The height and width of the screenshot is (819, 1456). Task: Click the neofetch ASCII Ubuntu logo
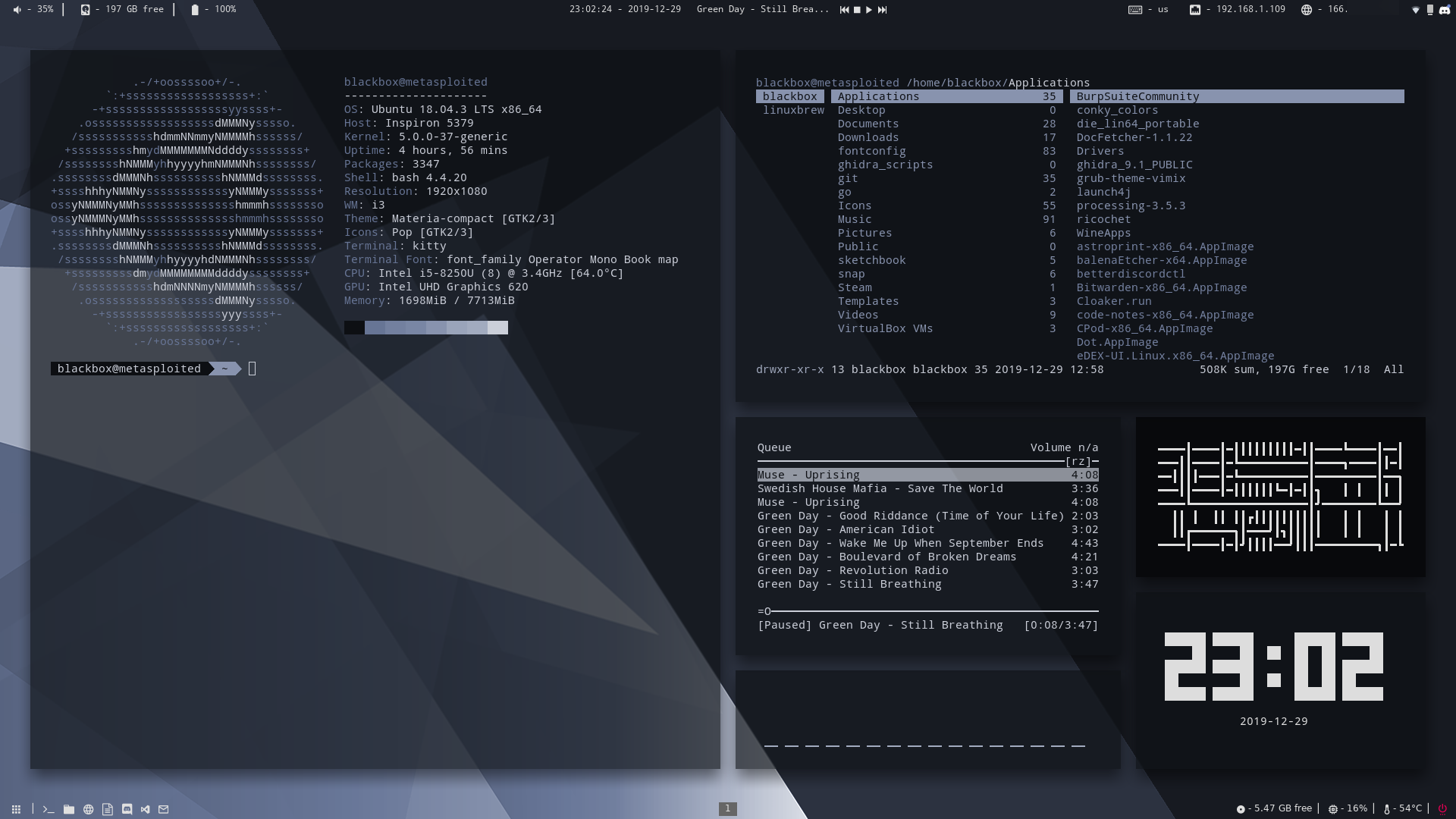[x=187, y=212]
